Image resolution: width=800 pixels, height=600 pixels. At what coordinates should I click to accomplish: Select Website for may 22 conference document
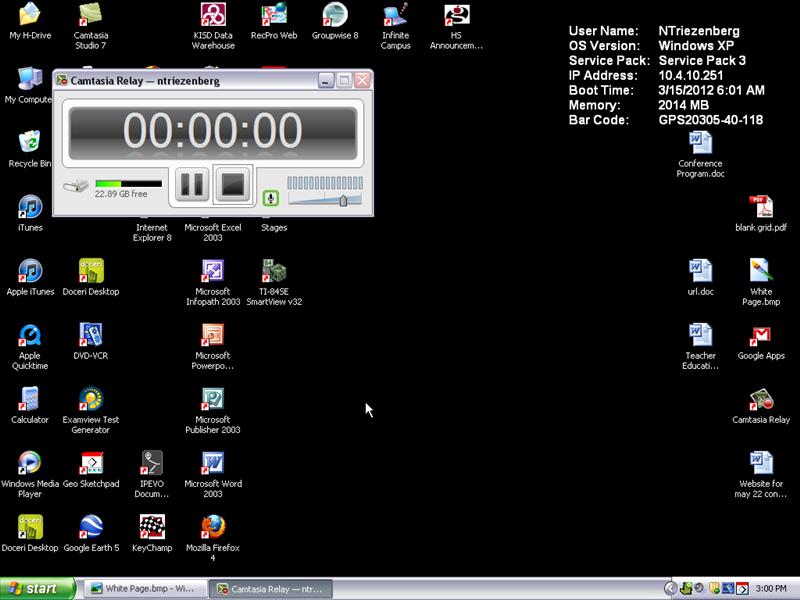(761, 474)
